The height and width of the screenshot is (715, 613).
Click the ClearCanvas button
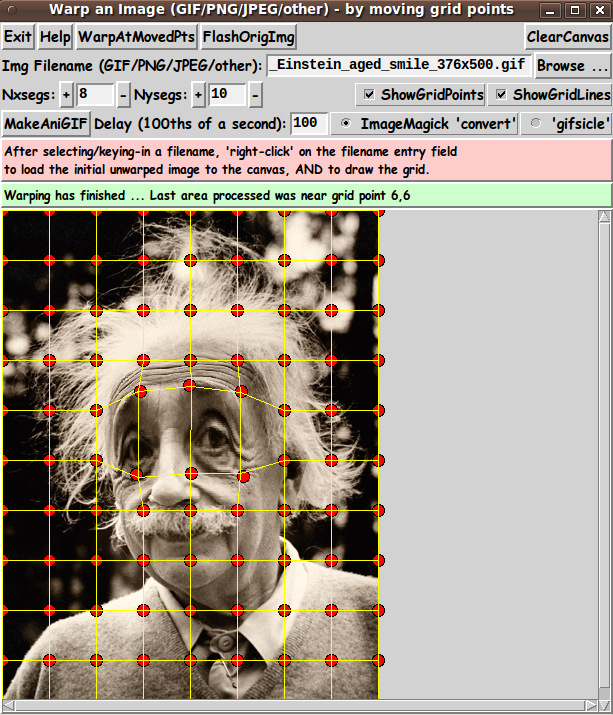click(x=567, y=36)
